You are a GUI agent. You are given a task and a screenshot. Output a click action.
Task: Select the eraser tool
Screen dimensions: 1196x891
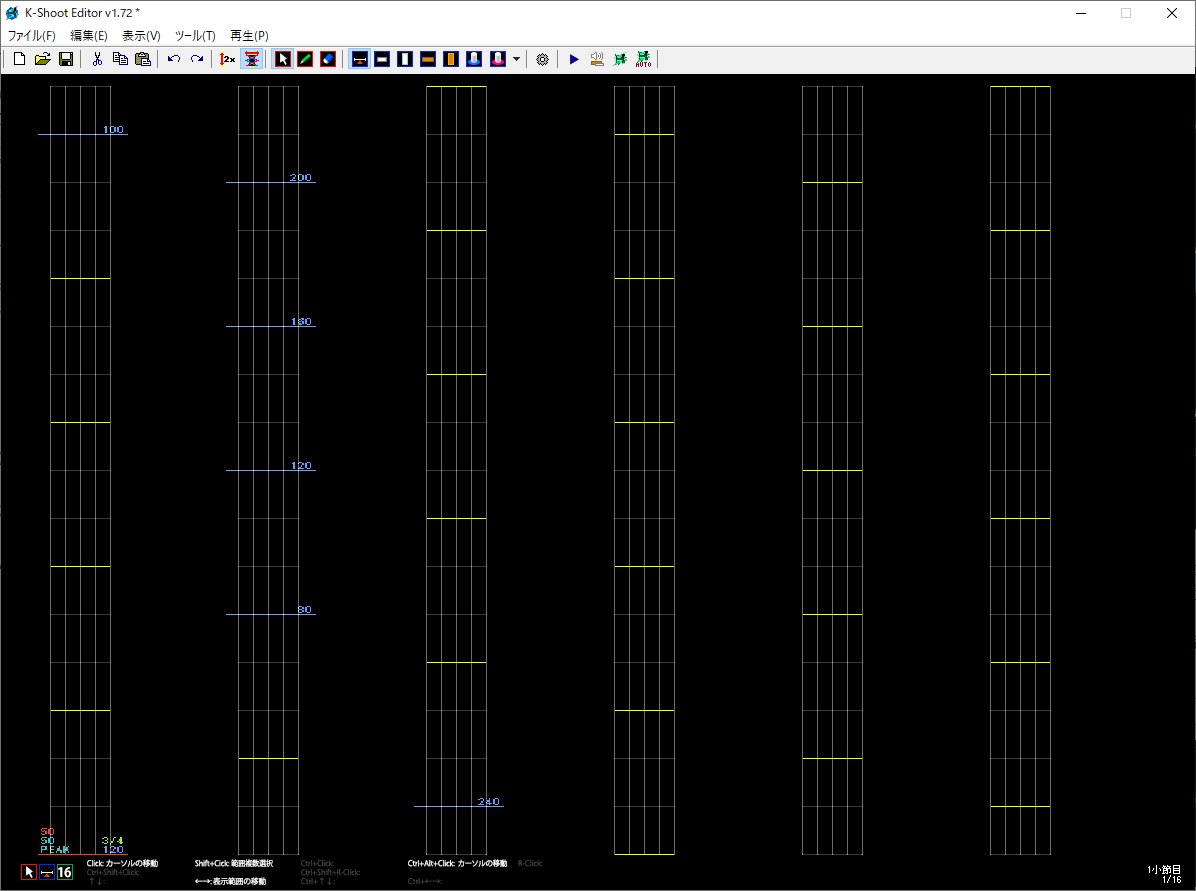[328, 59]
